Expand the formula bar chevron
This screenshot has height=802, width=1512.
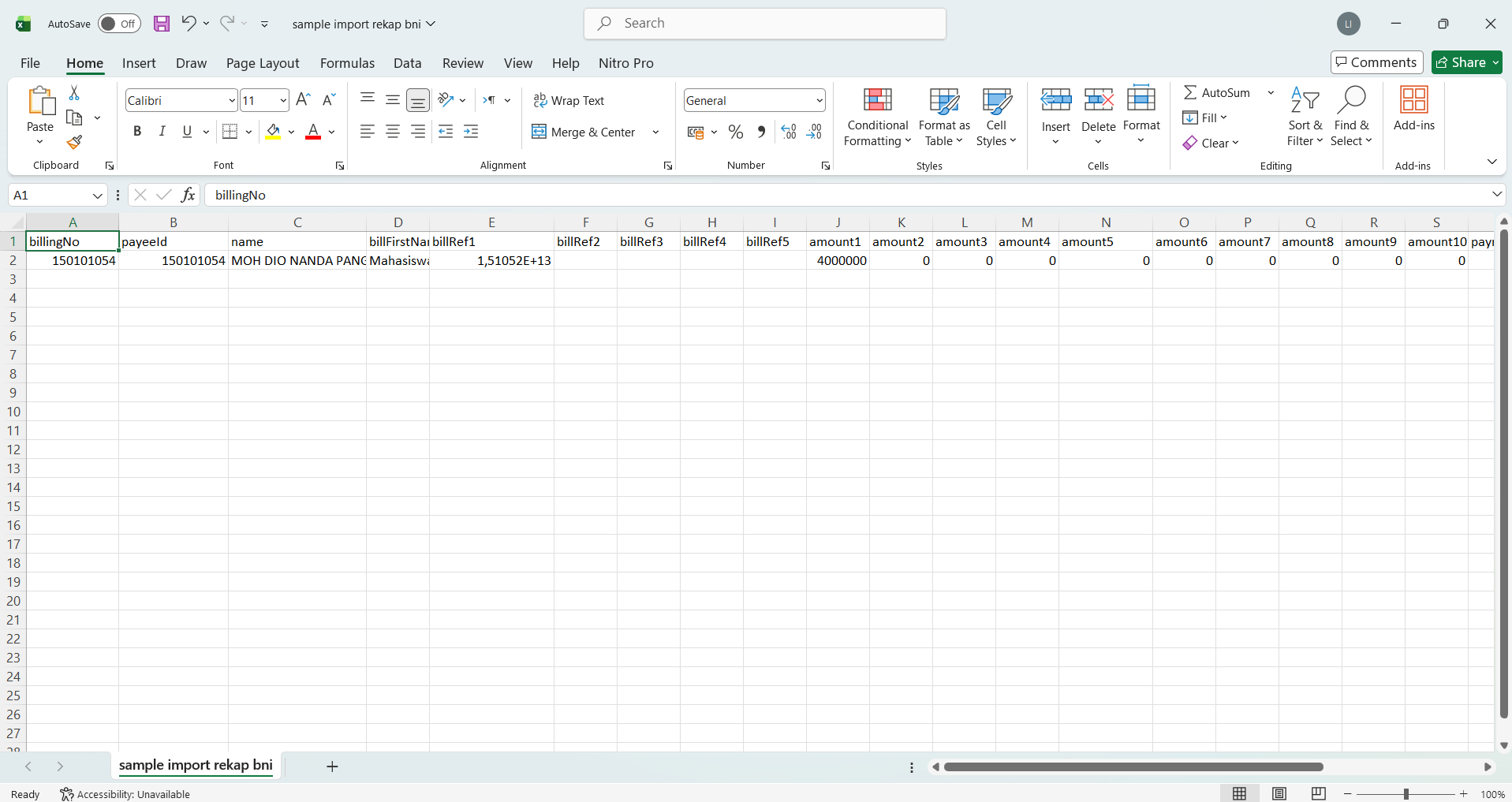(x=1496, y=194)
